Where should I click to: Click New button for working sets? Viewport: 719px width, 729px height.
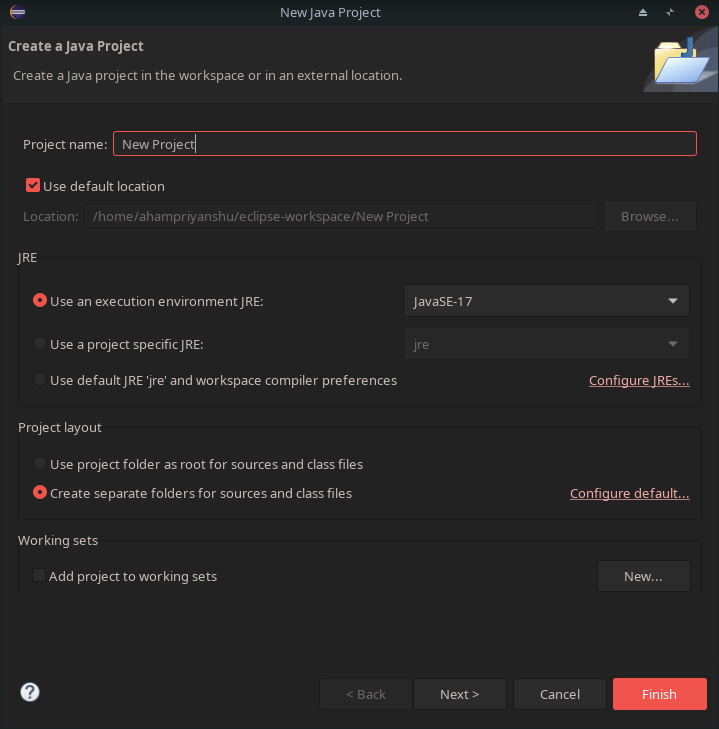pos(643,576)
